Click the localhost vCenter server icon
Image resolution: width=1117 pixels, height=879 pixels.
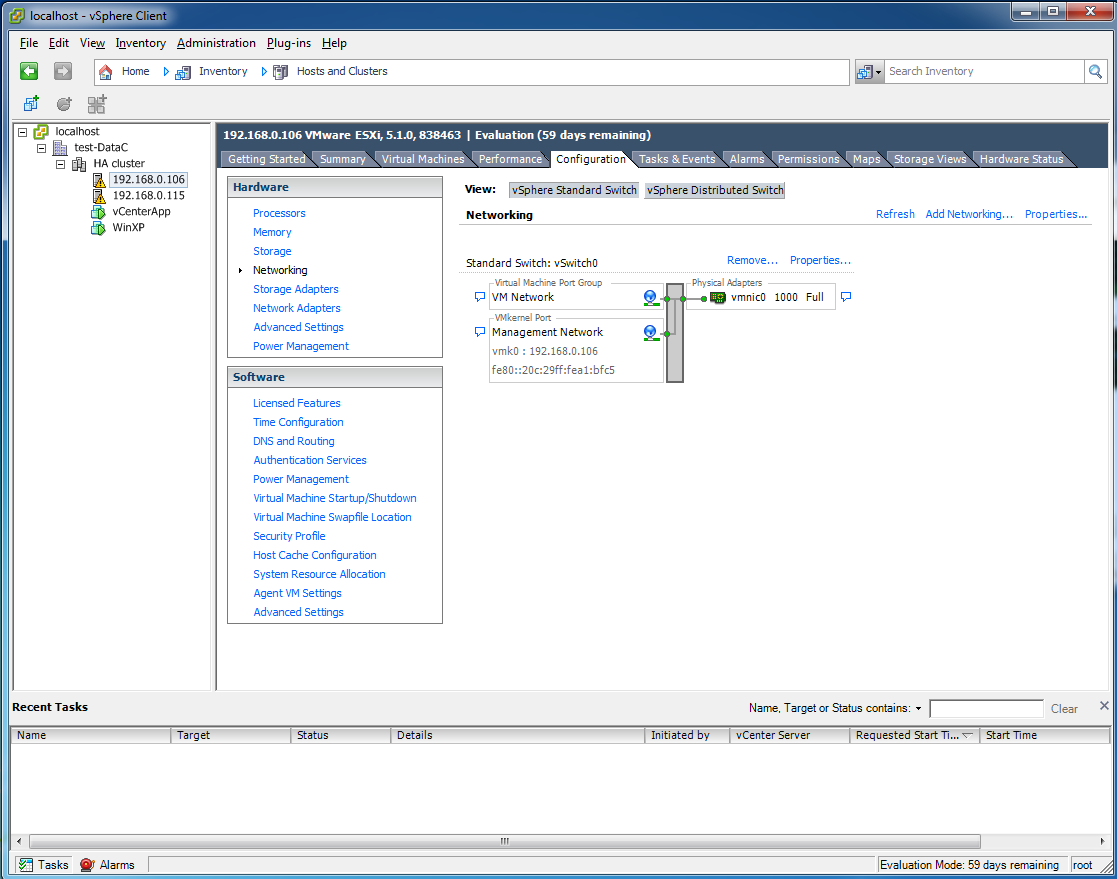tap(41, 132)
